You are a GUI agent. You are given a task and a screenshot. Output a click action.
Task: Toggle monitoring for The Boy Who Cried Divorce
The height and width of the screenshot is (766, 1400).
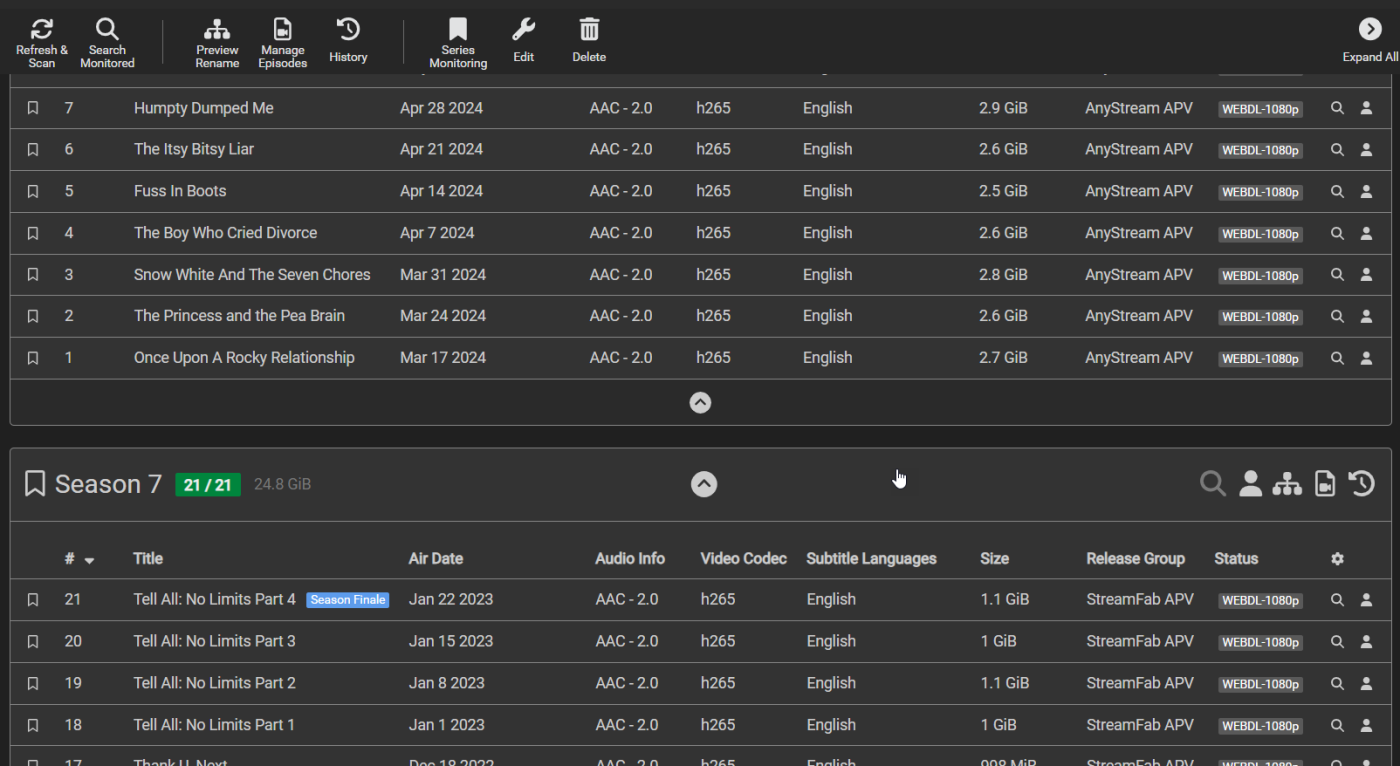[x=33, y=233]
